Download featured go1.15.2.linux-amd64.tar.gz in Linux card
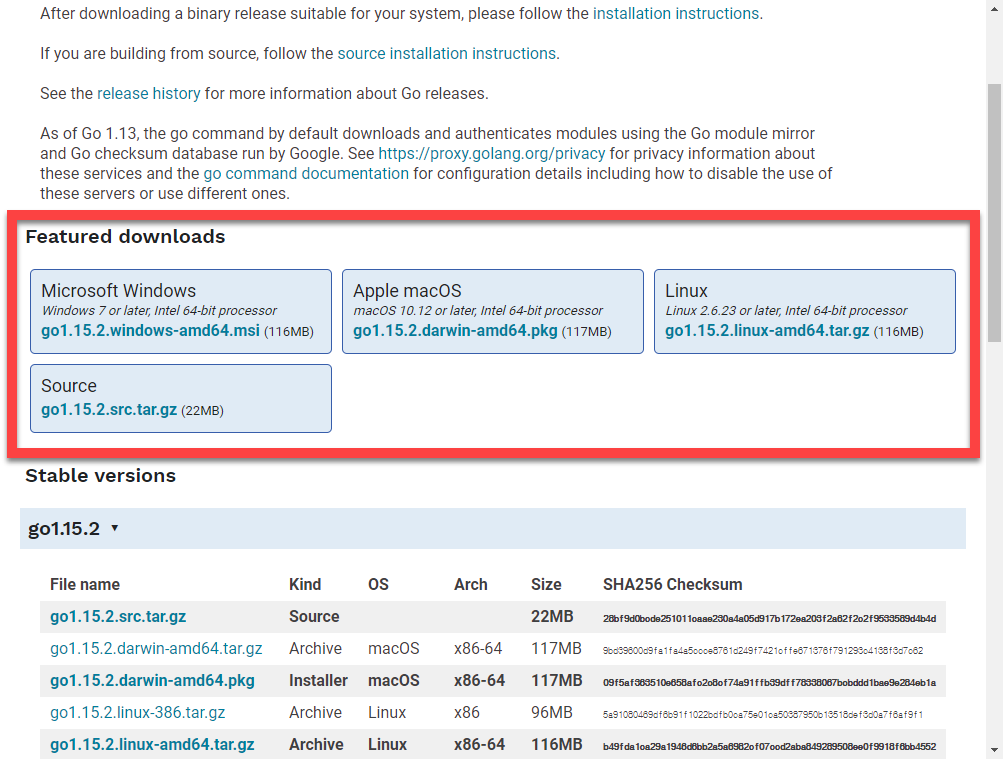Image resolution: width=1003 pixels, height=759 pixels. coord(767,331)
